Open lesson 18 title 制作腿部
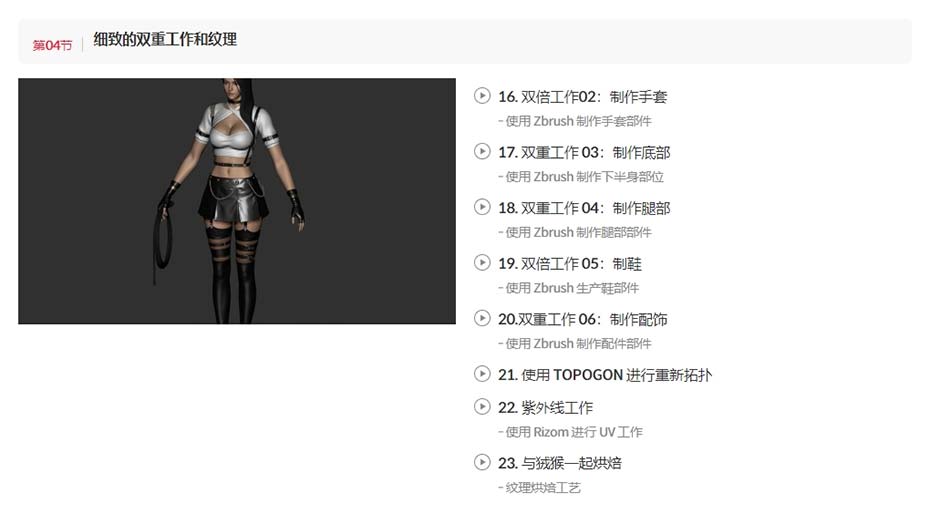Image resolution: width=930 pixels, height=510 pixels. click(584, 208)
